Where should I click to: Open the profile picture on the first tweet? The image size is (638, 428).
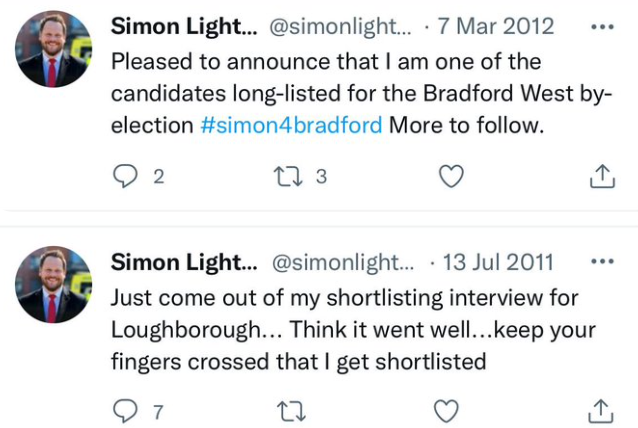click(x=54, y=49)
